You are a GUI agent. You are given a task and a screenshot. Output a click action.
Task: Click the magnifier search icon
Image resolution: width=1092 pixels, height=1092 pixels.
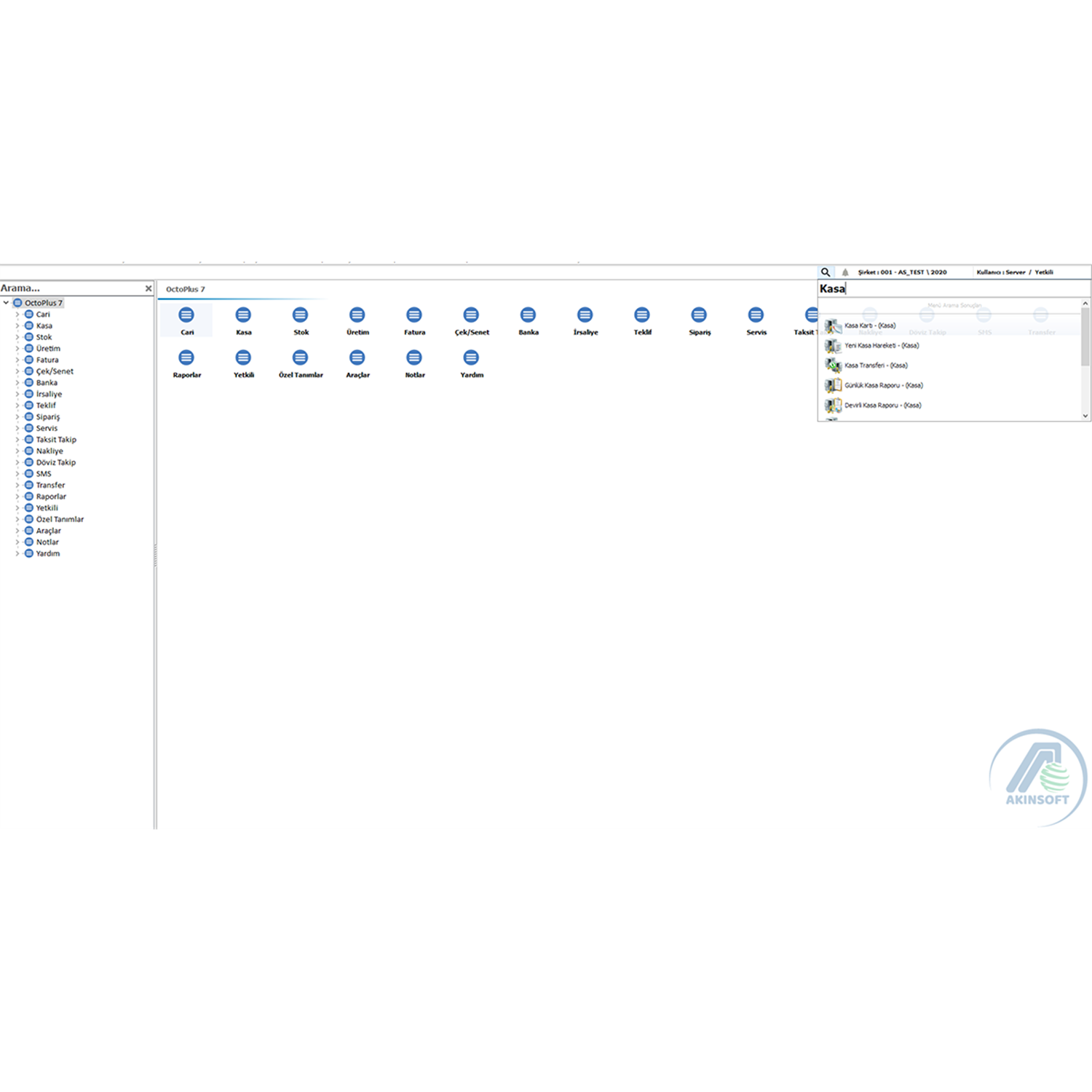point(825,272)
